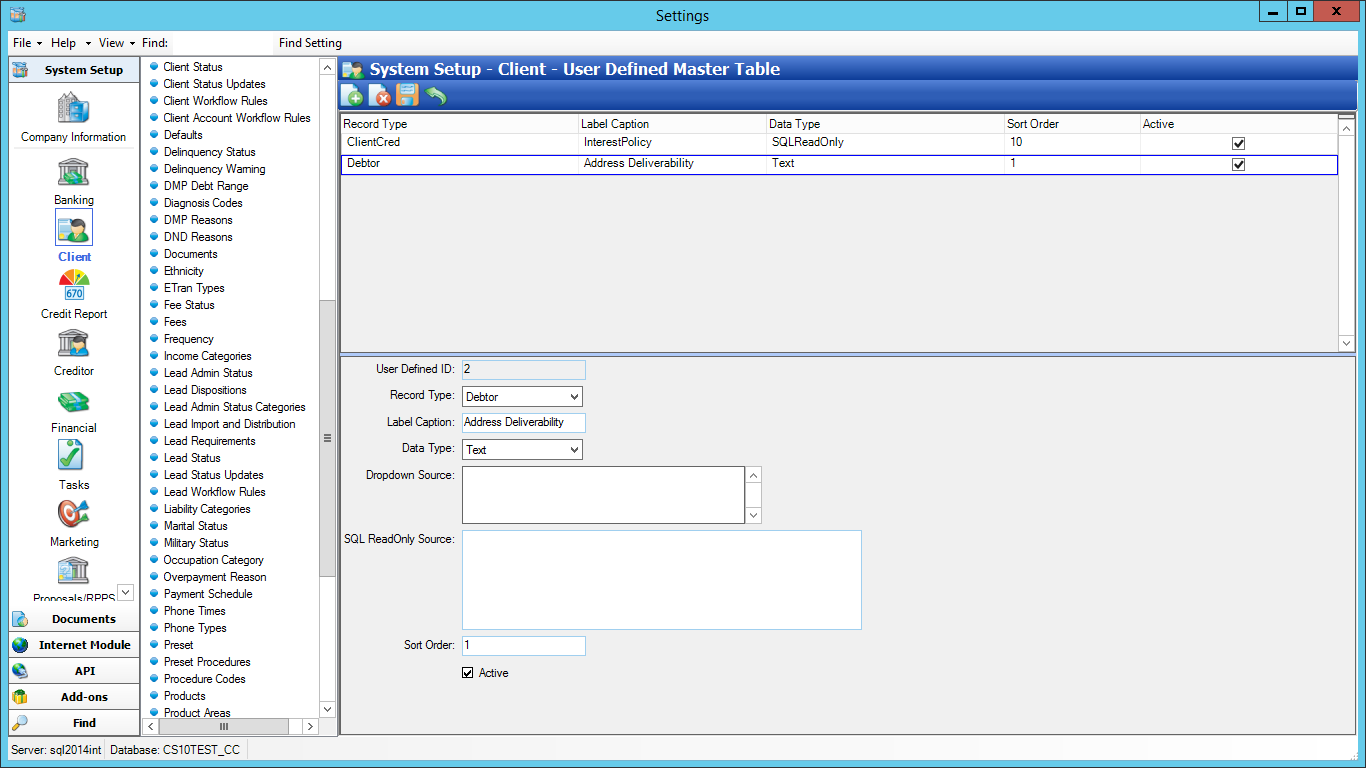Click the table grid scroll-down arrow
The image size is (1366, 768).
click(1346, 343)
